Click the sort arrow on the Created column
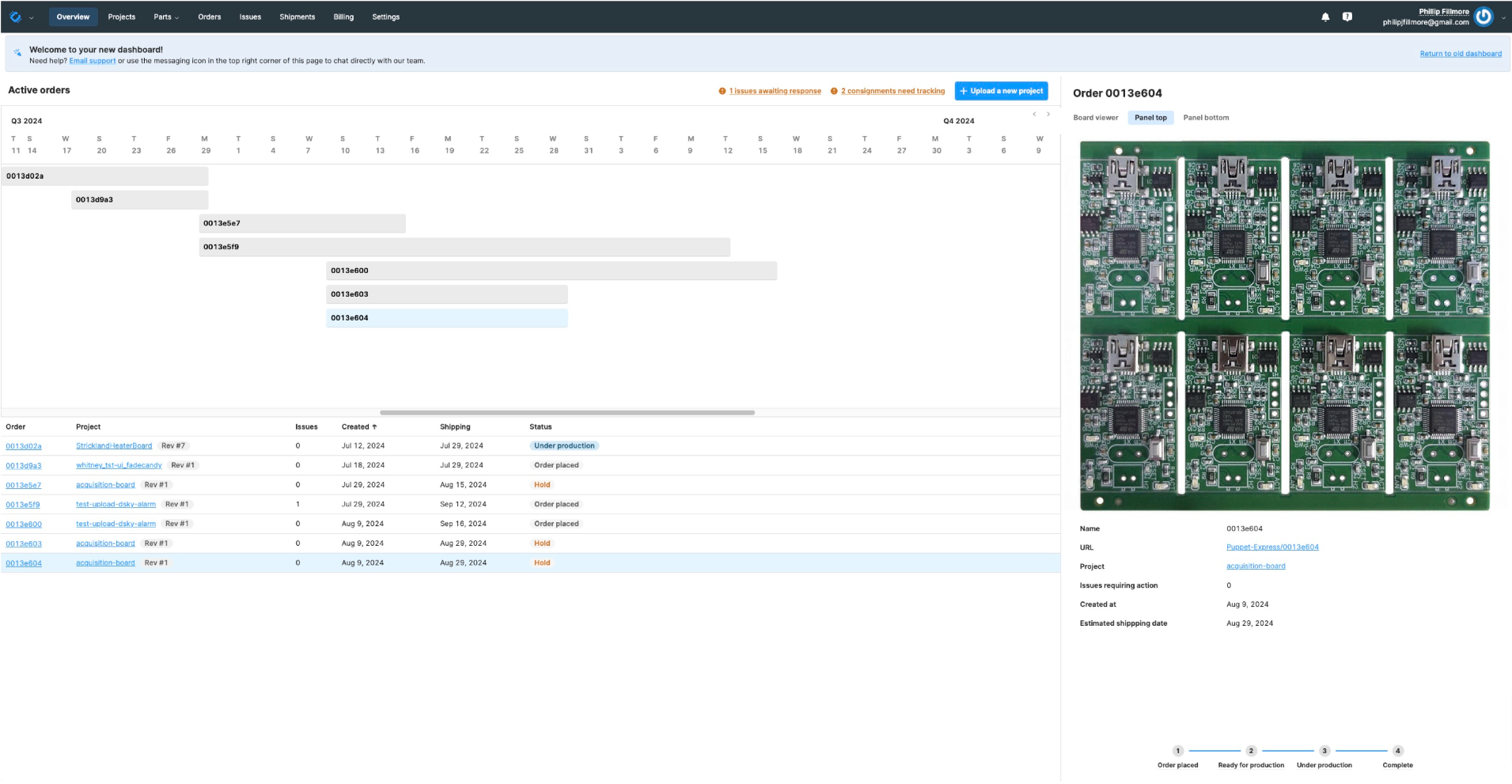Viewport: 1512px width, 784px height. 374,426
